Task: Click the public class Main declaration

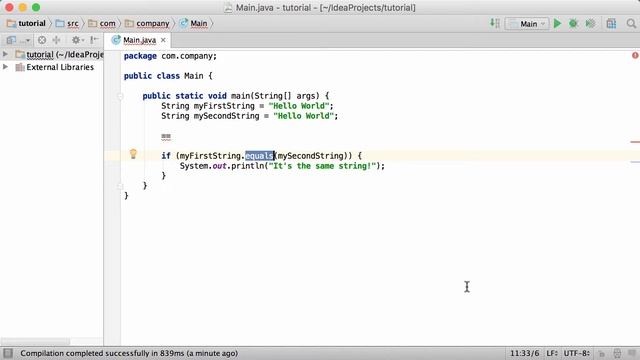Action: click(168, 76)
